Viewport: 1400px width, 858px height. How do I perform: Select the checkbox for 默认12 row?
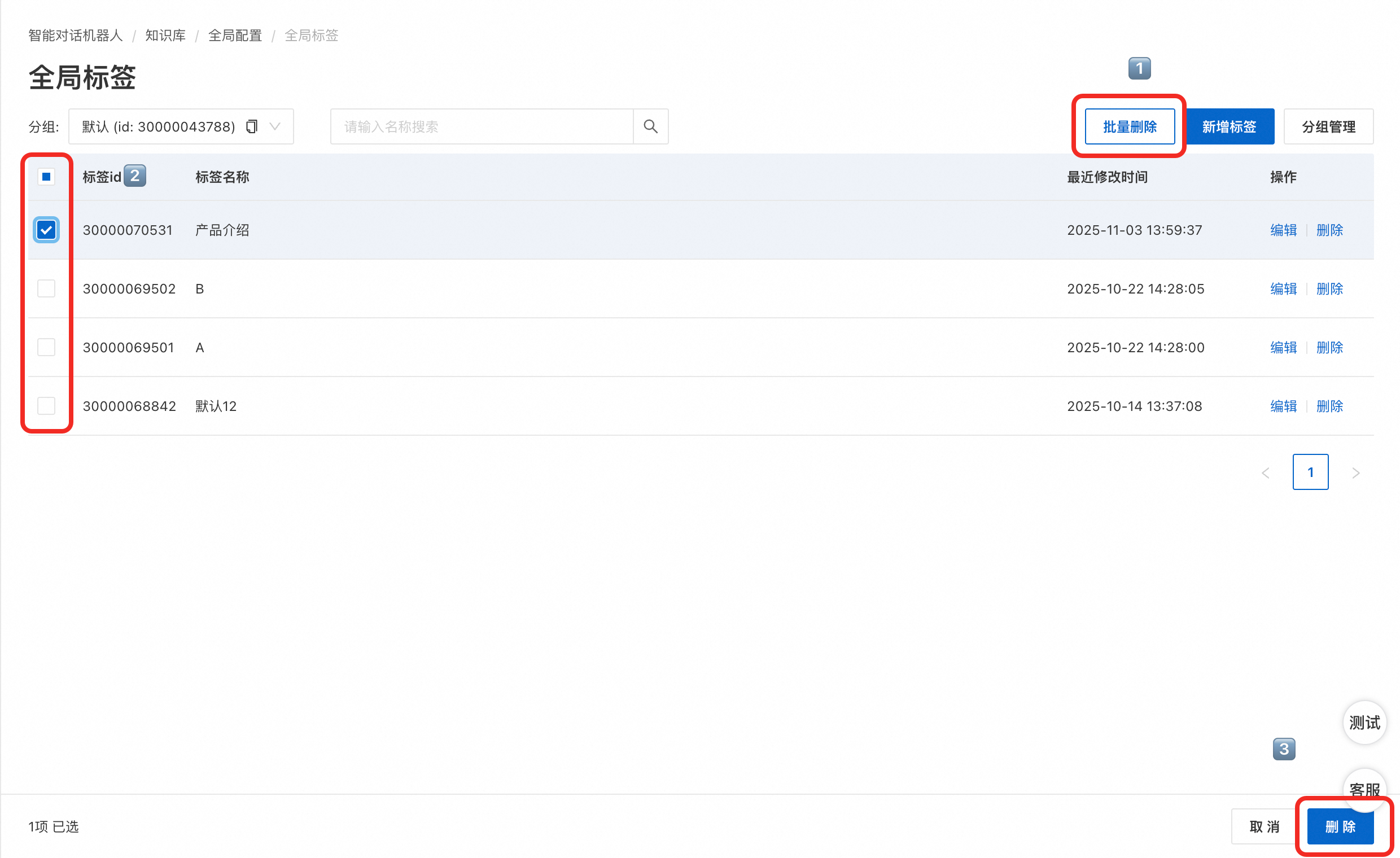click(46, 406)
